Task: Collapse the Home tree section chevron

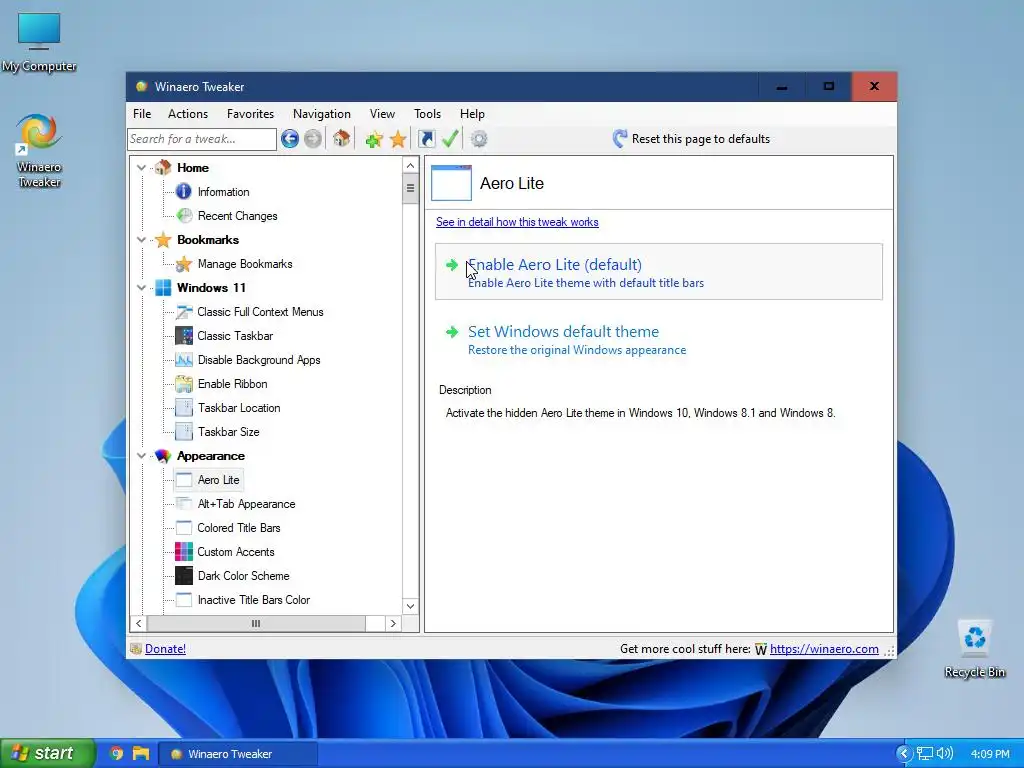Action: [141, 168]
